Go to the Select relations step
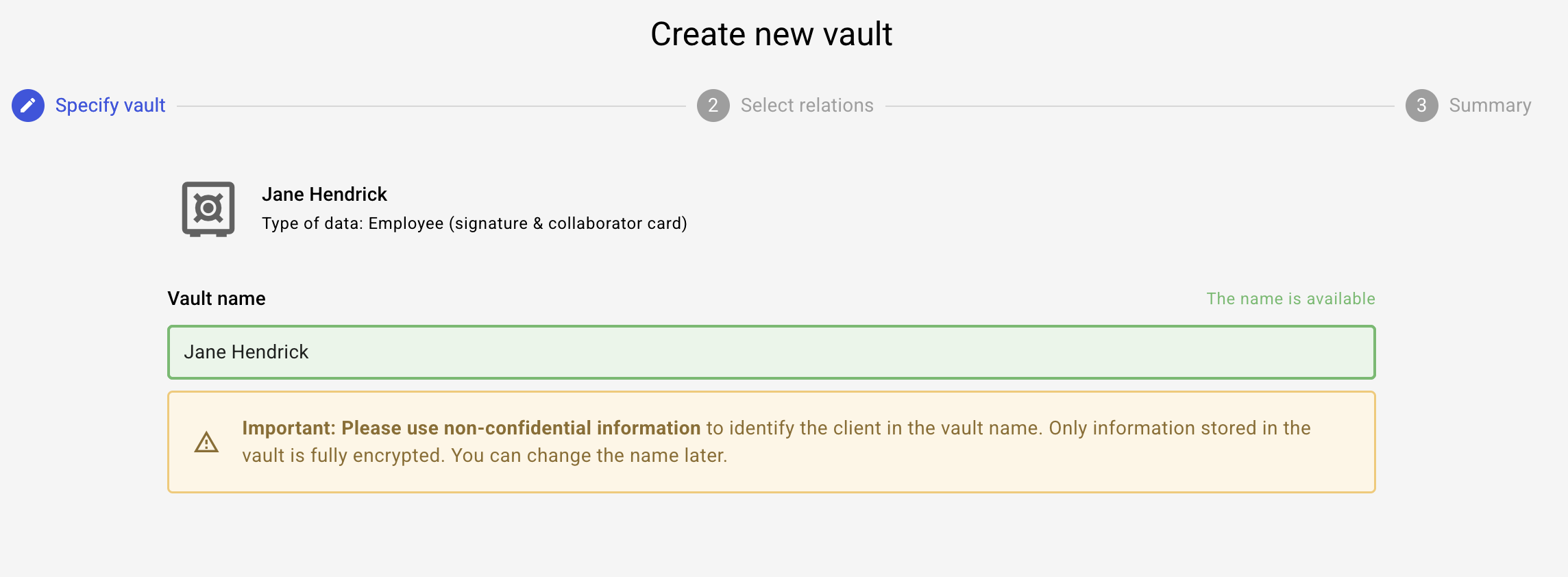 [x=807, y=106]
